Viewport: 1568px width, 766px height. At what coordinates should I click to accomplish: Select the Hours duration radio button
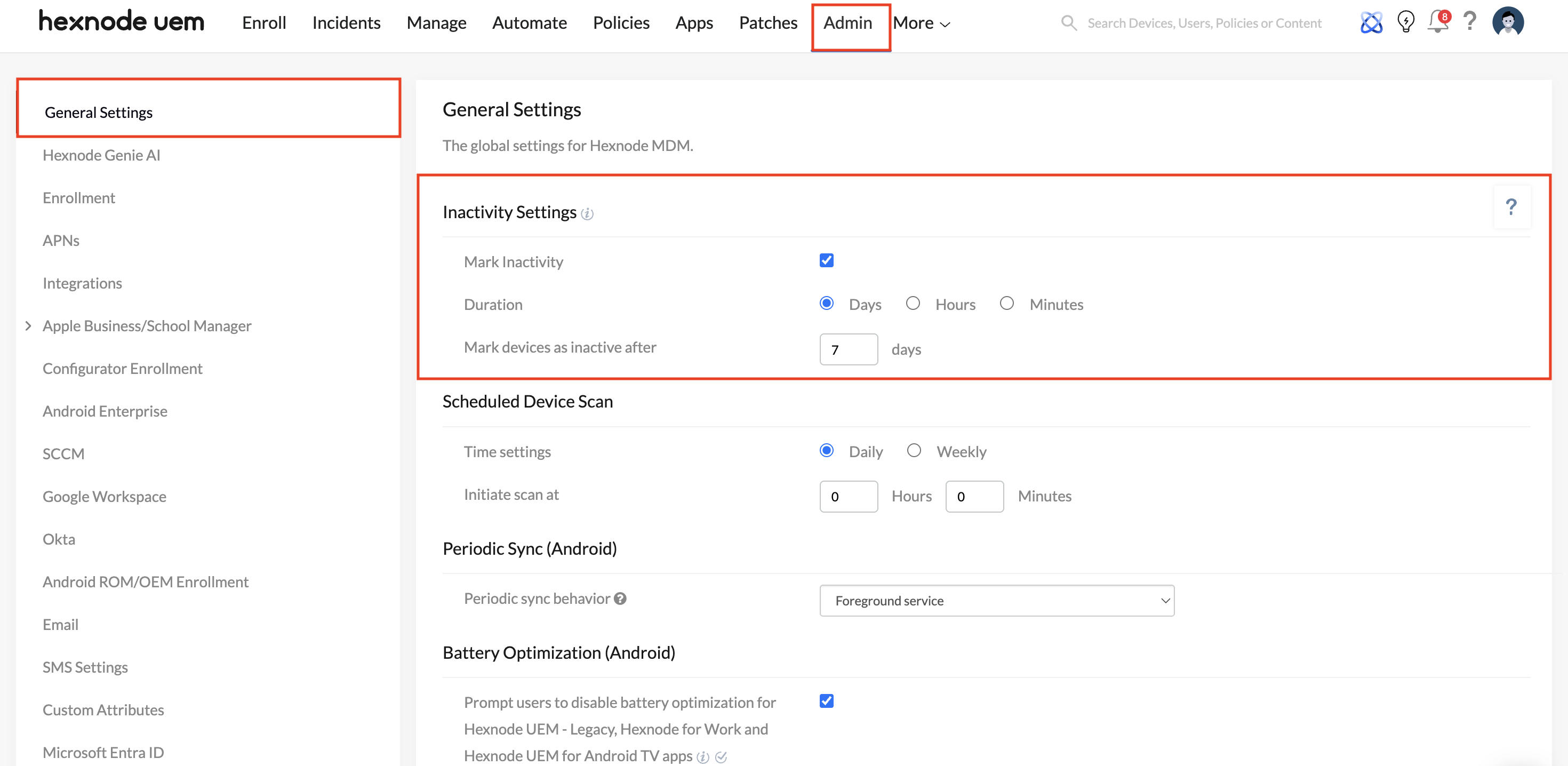(913, 303)
